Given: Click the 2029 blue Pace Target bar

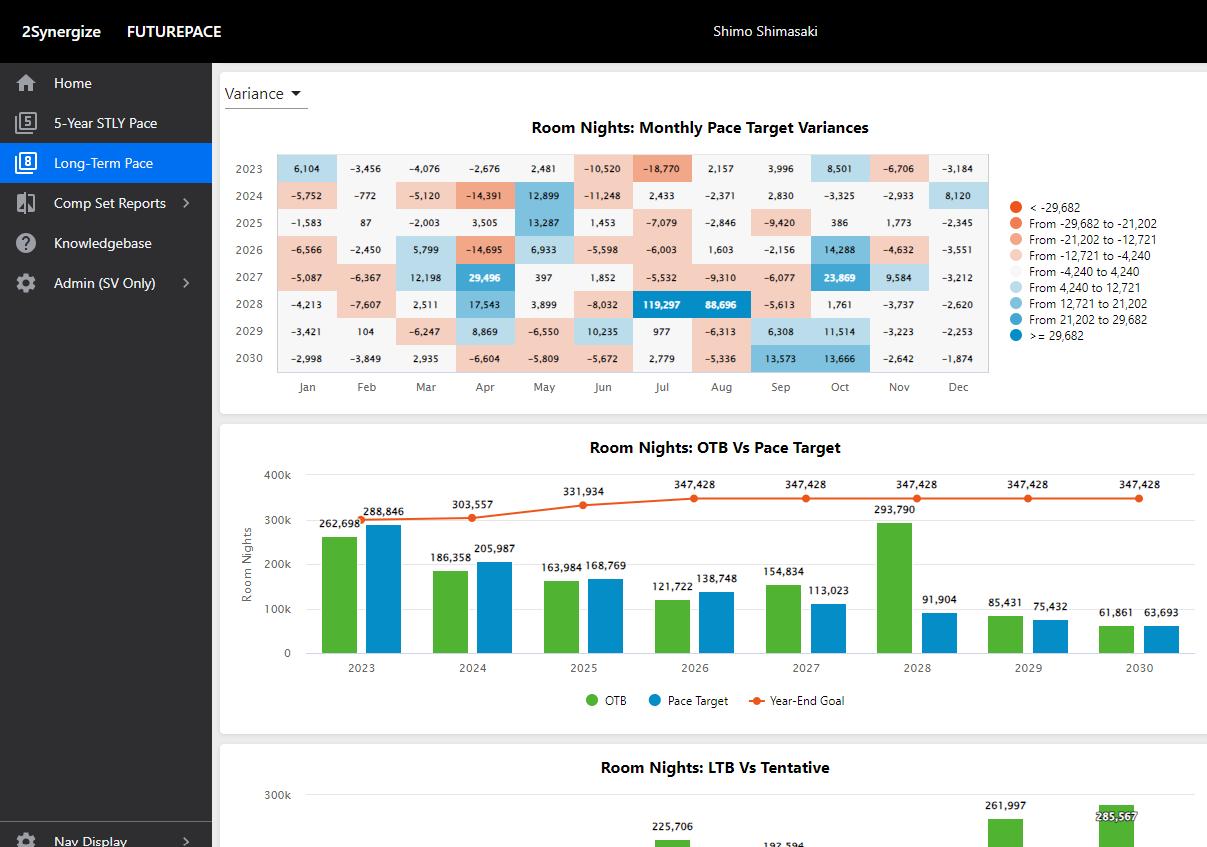Looking at the screenshot, I should tap(1050, 636).
